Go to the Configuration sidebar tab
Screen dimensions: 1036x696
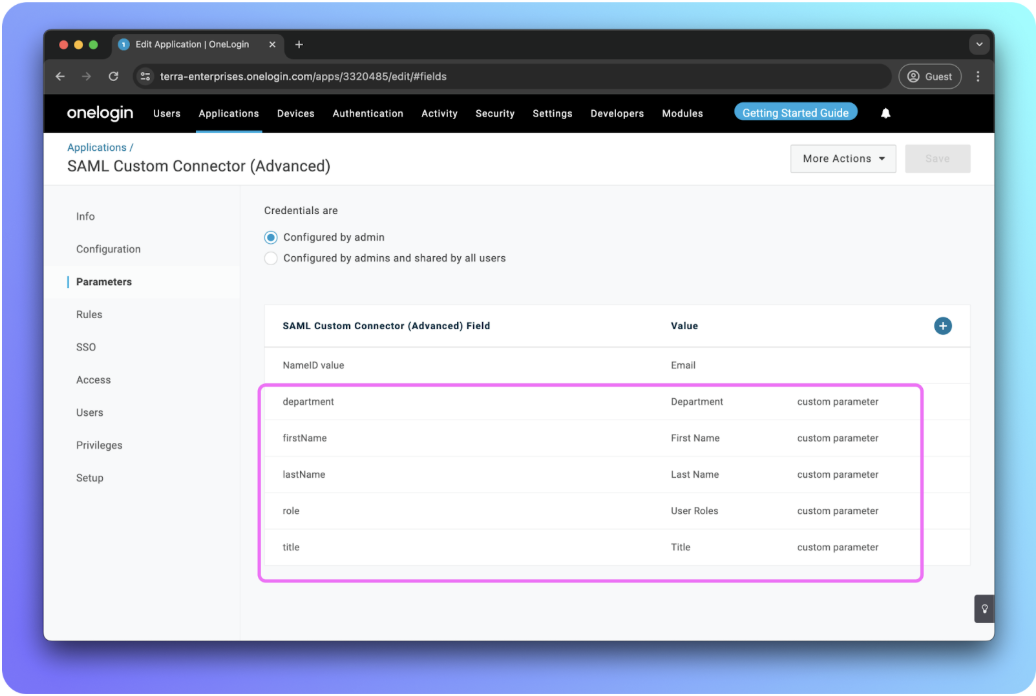[x=108, y=249]
